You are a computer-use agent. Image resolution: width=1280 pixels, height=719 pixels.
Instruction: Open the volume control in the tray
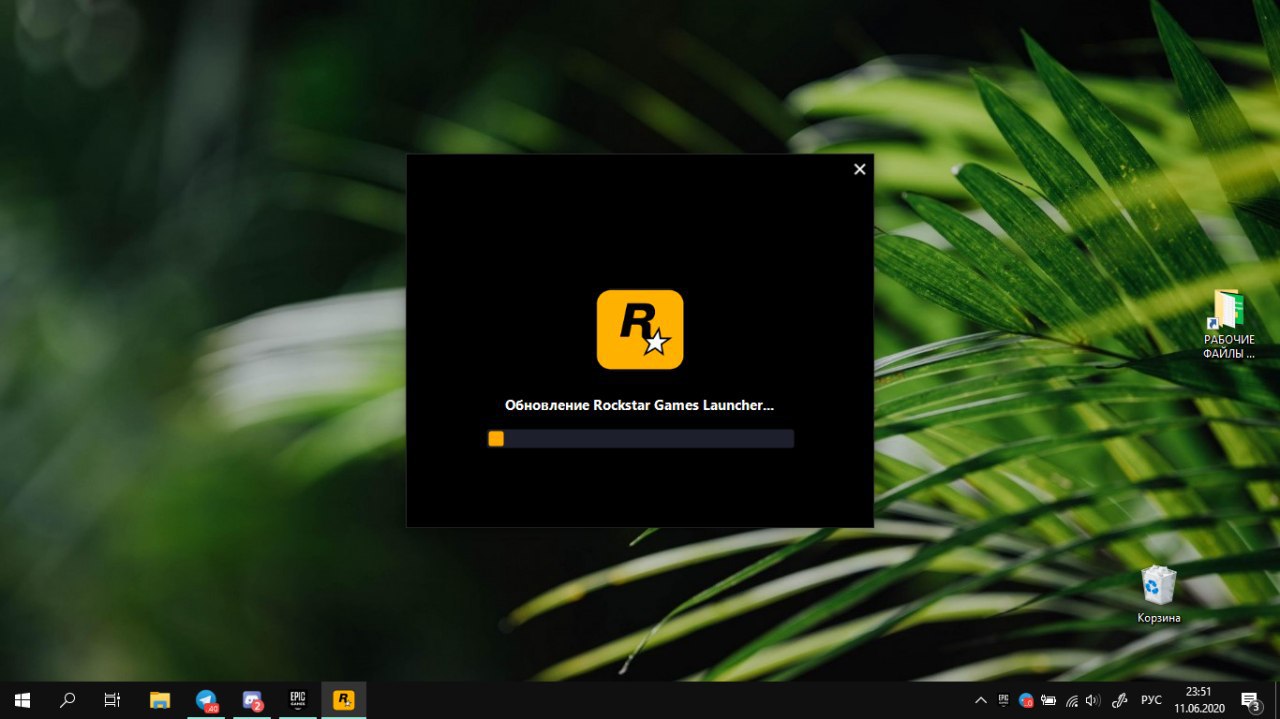[x=1092, y=700]
